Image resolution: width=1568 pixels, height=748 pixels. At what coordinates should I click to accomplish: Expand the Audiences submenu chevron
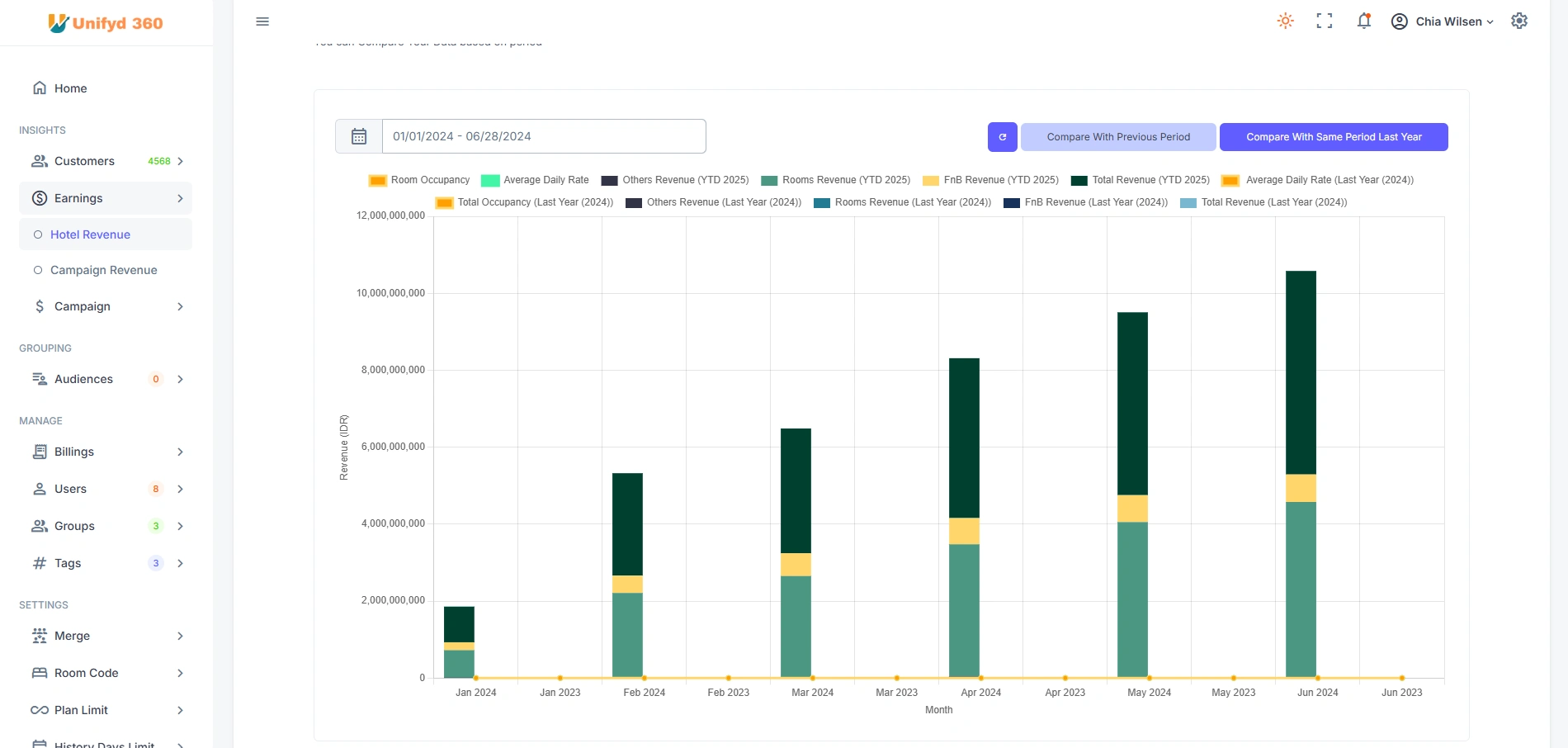(x=180, y=379)
